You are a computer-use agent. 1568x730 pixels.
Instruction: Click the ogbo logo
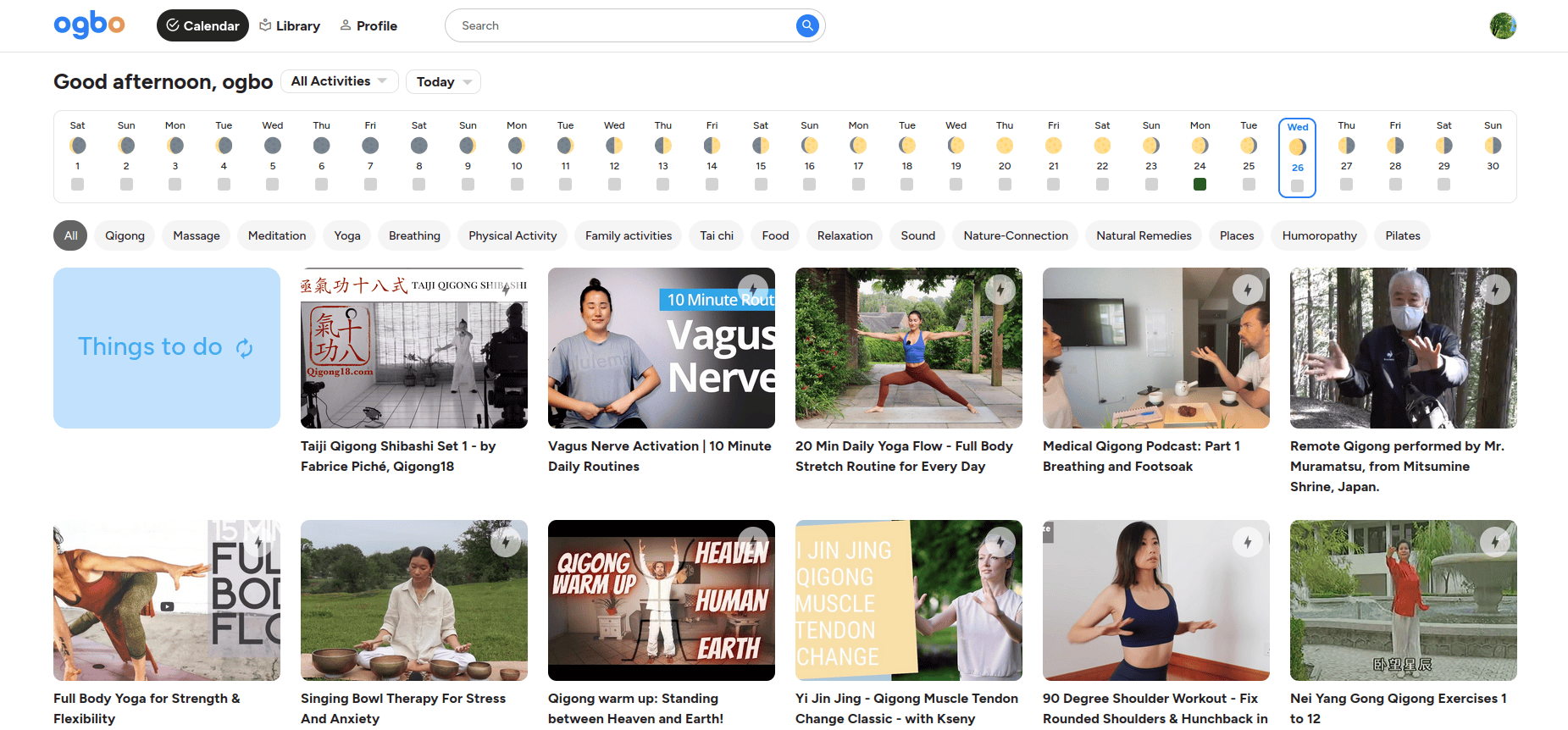pos(89,25)
